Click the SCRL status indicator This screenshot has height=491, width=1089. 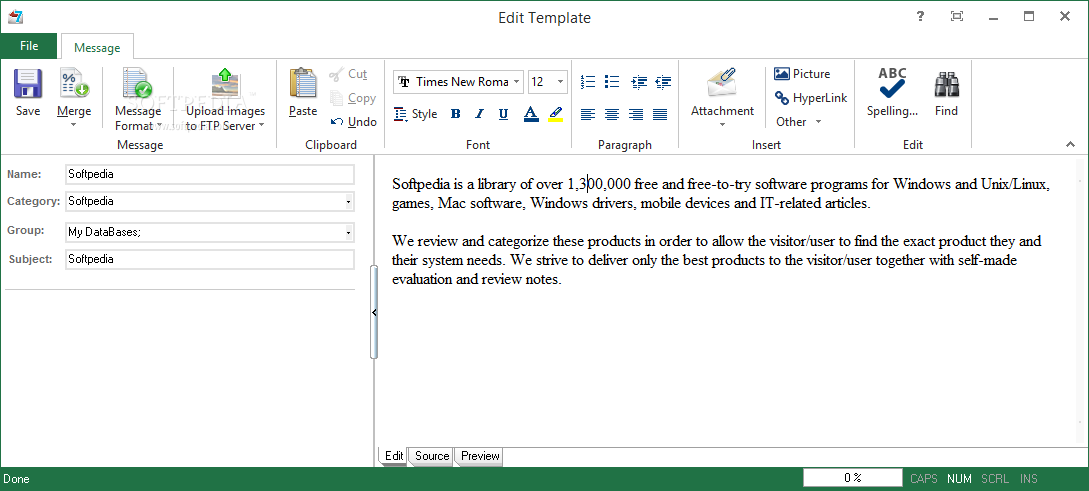(x=995, y=478)
